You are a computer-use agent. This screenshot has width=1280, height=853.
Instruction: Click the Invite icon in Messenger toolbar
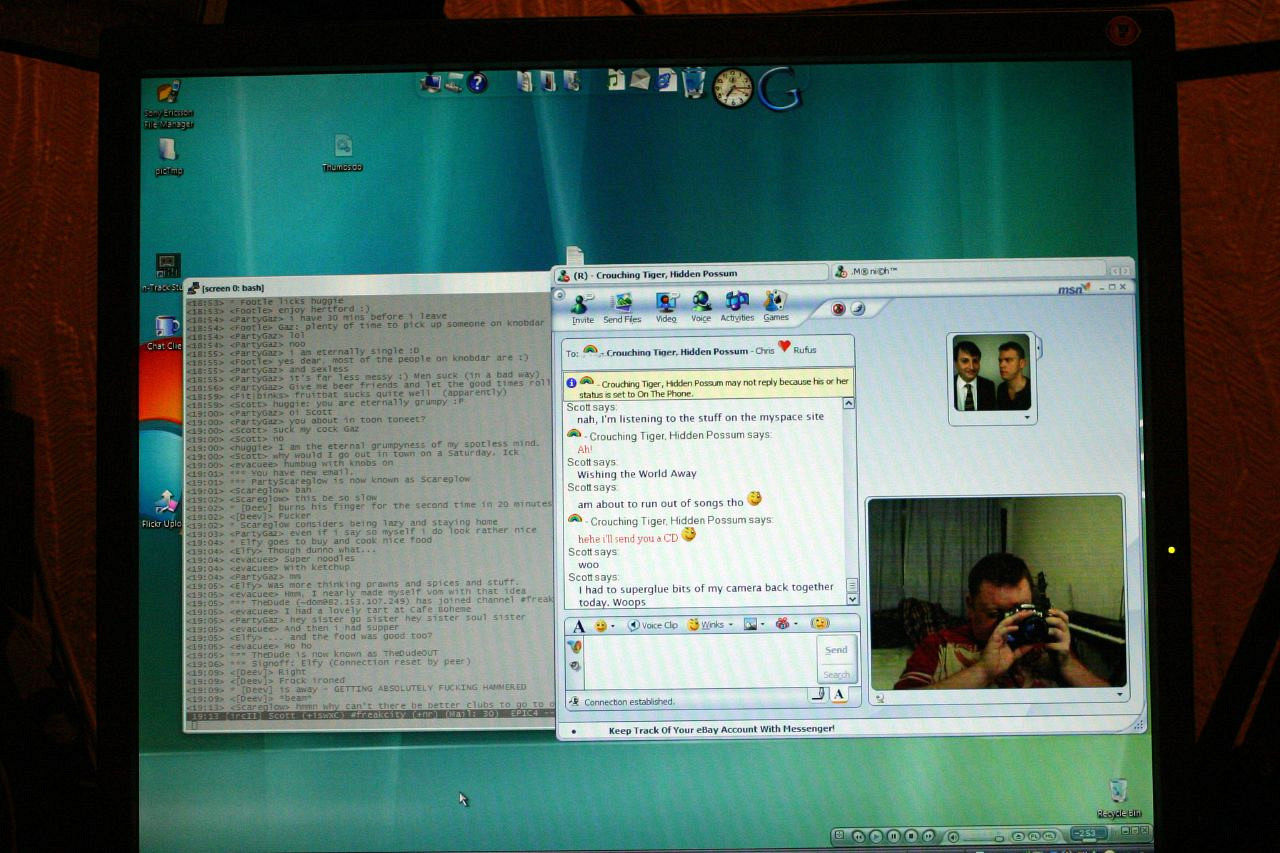[583, 304]
